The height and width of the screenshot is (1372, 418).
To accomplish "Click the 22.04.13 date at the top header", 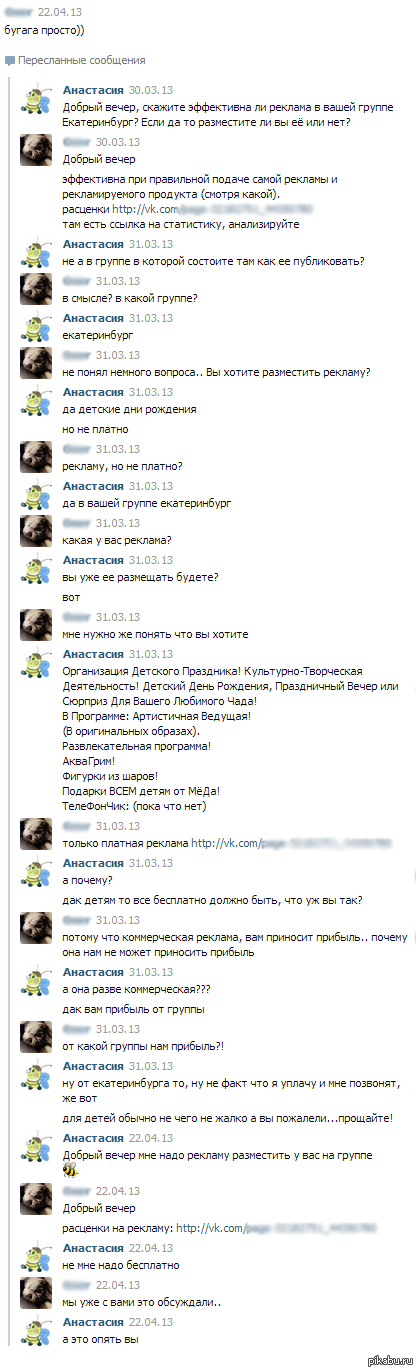I will [x=60, y=11].
